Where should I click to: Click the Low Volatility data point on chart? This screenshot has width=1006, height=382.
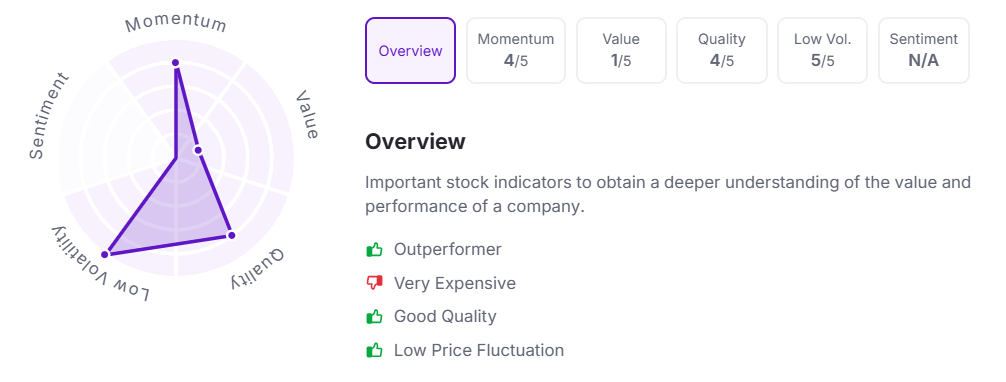click(105, 254)
